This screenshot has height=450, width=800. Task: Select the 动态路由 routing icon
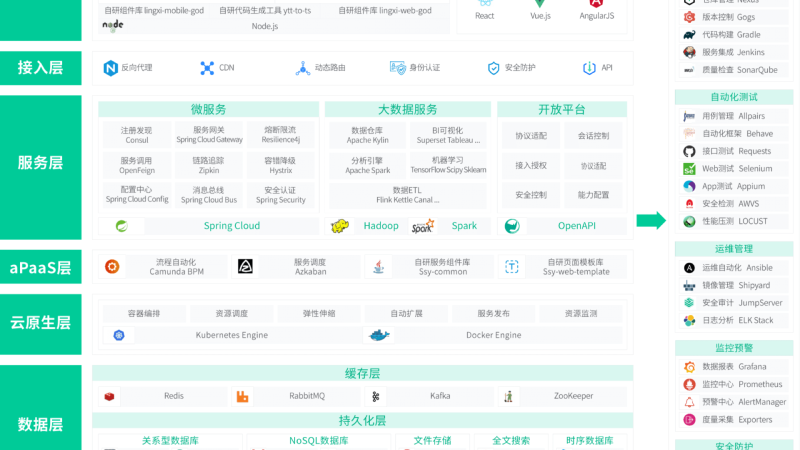[303, 68]
